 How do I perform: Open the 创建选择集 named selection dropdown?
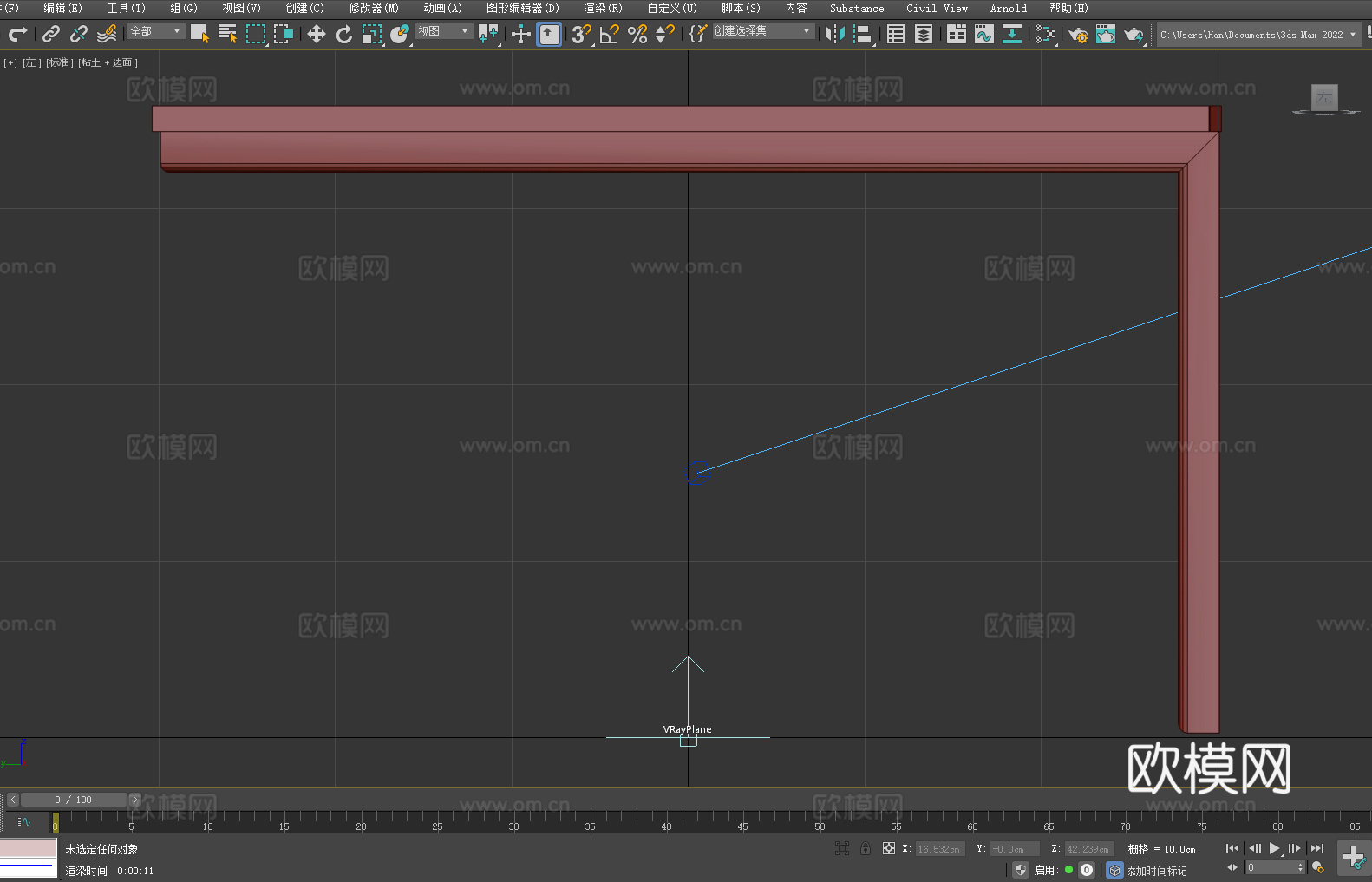(x=763, y=31)
